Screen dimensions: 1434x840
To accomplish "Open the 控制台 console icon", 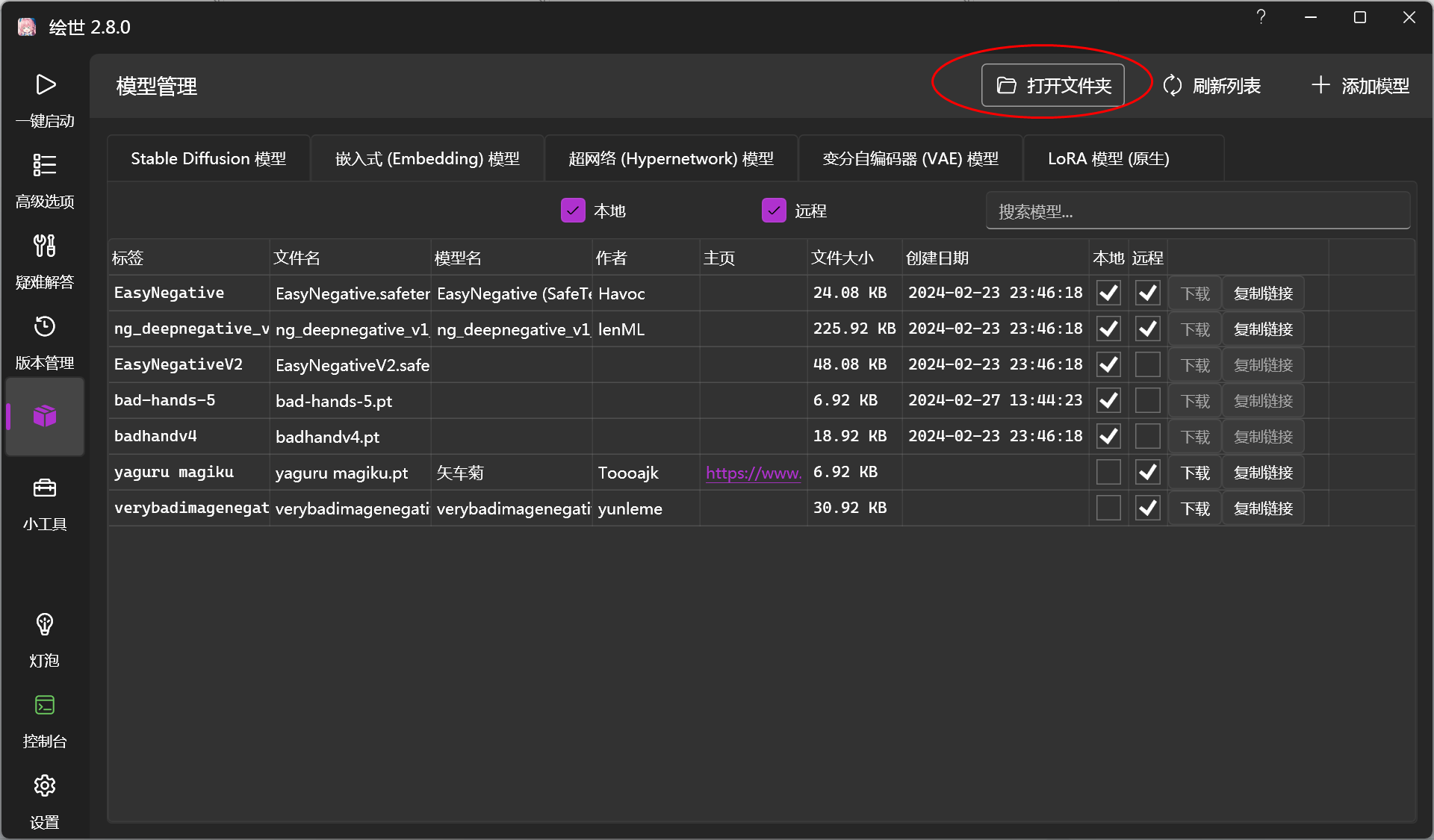I will click(45, 705).
